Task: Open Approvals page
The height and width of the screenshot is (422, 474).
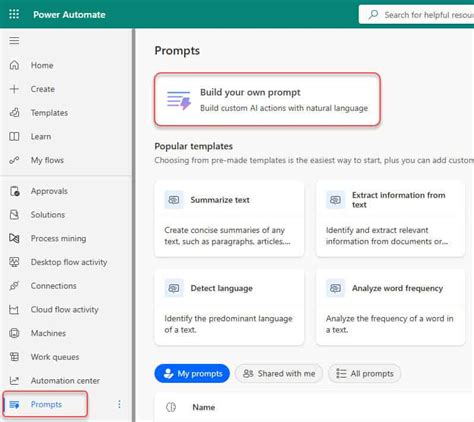Action: [x=49, y=191]
